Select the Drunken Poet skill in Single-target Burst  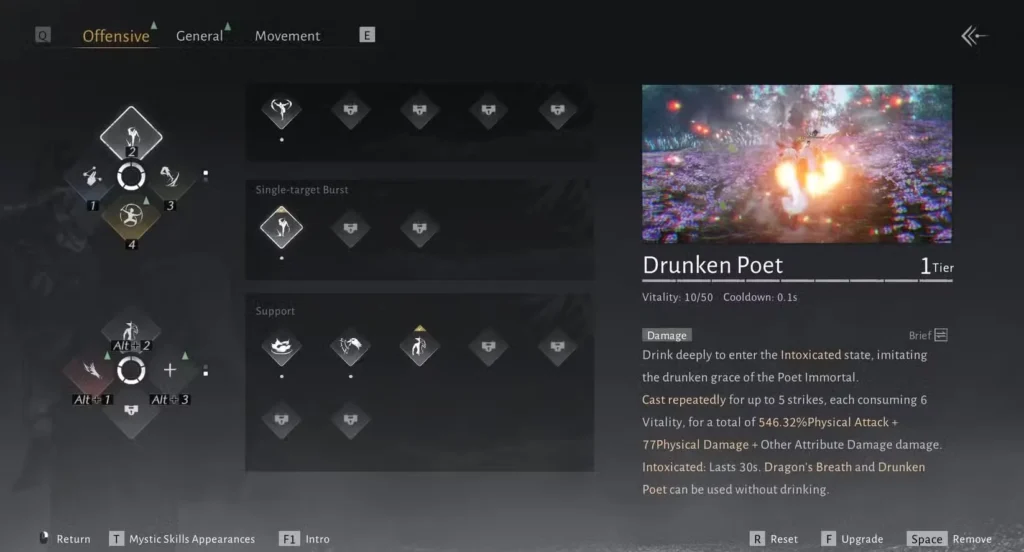[281, 228]
